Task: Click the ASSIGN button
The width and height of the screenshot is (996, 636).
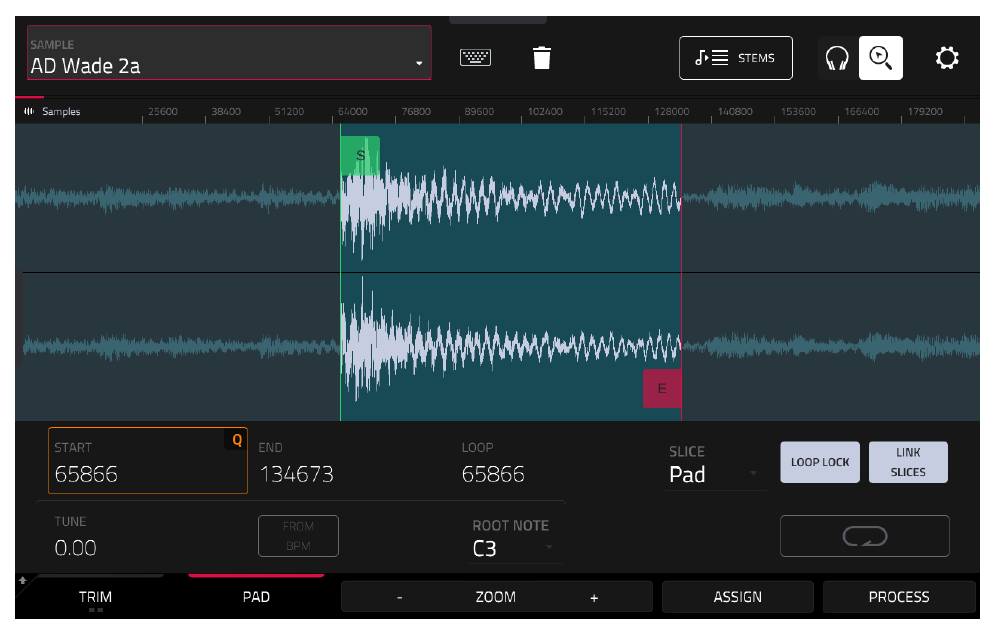Action: (737, 597)
